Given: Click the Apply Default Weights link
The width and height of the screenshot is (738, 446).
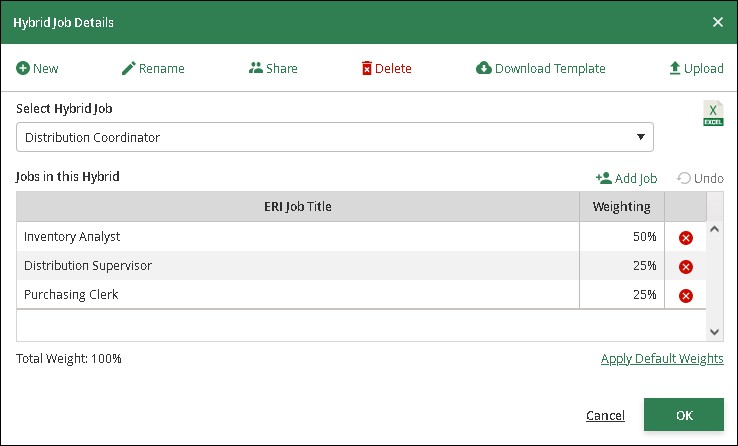Looking at the screenshot, I should point(662,359).
